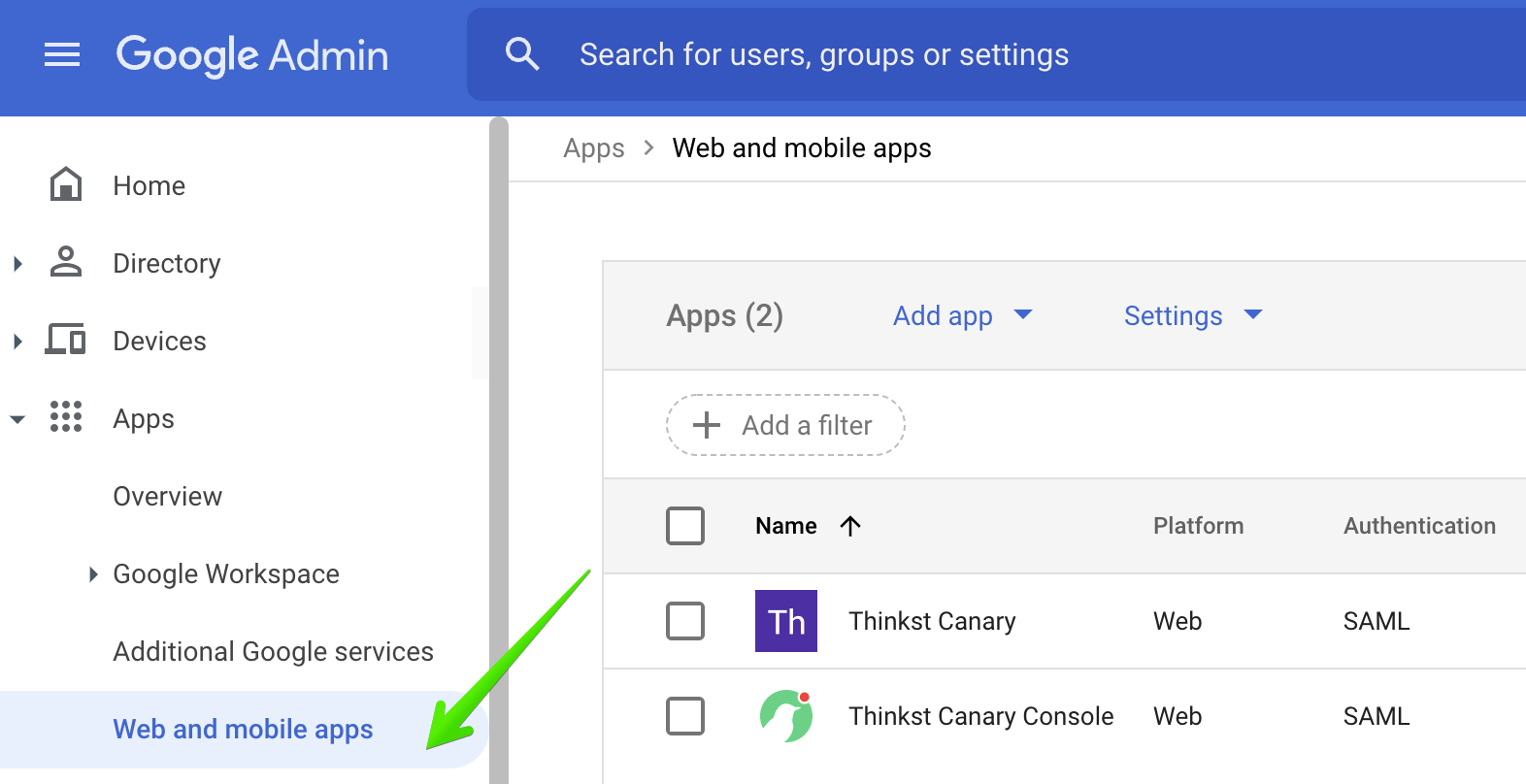Click Web and mobile apps breadcrumb title

click(x=802, y=148)
